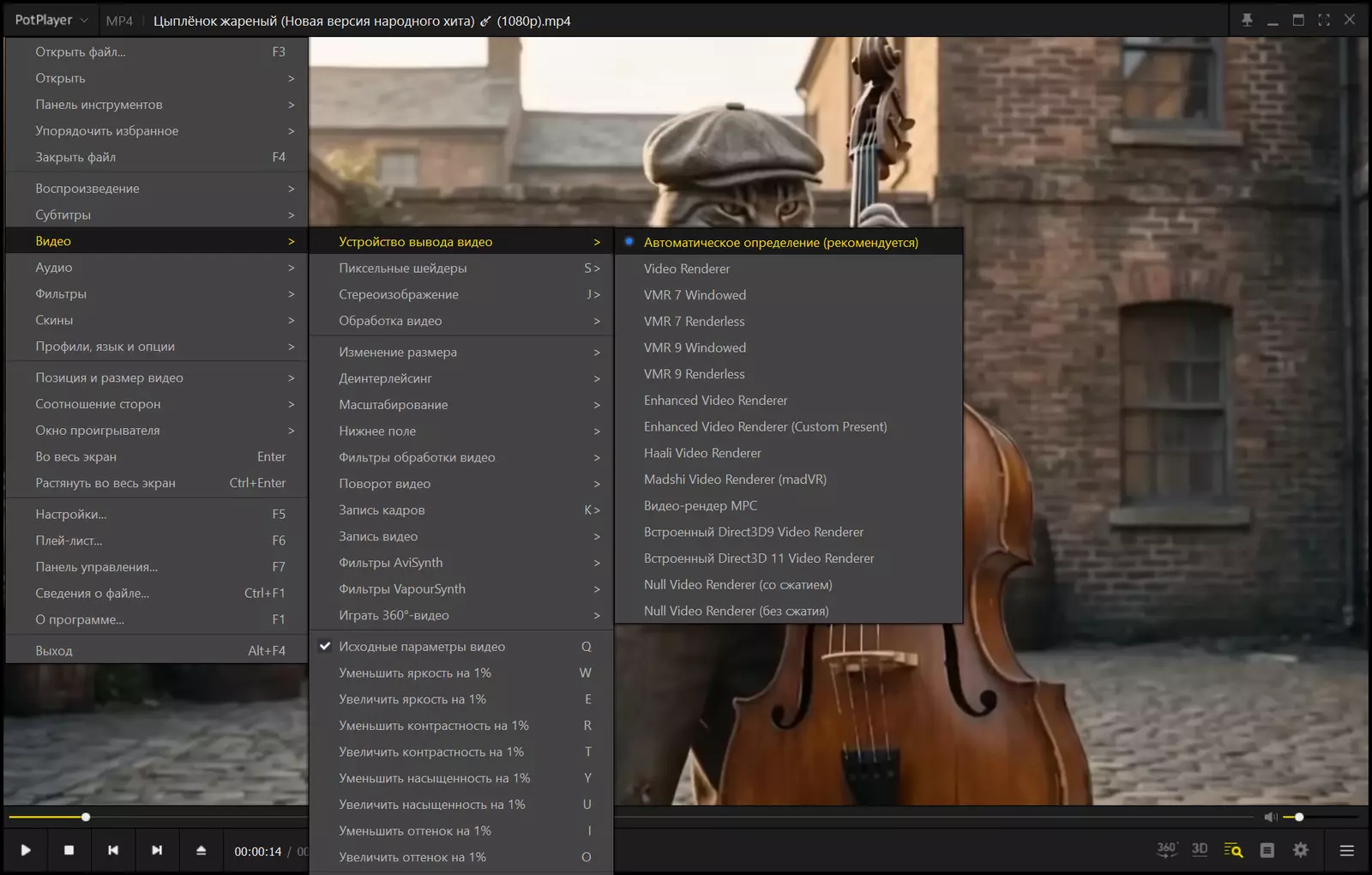Click Во весь экран menu entry

[157, 457]
